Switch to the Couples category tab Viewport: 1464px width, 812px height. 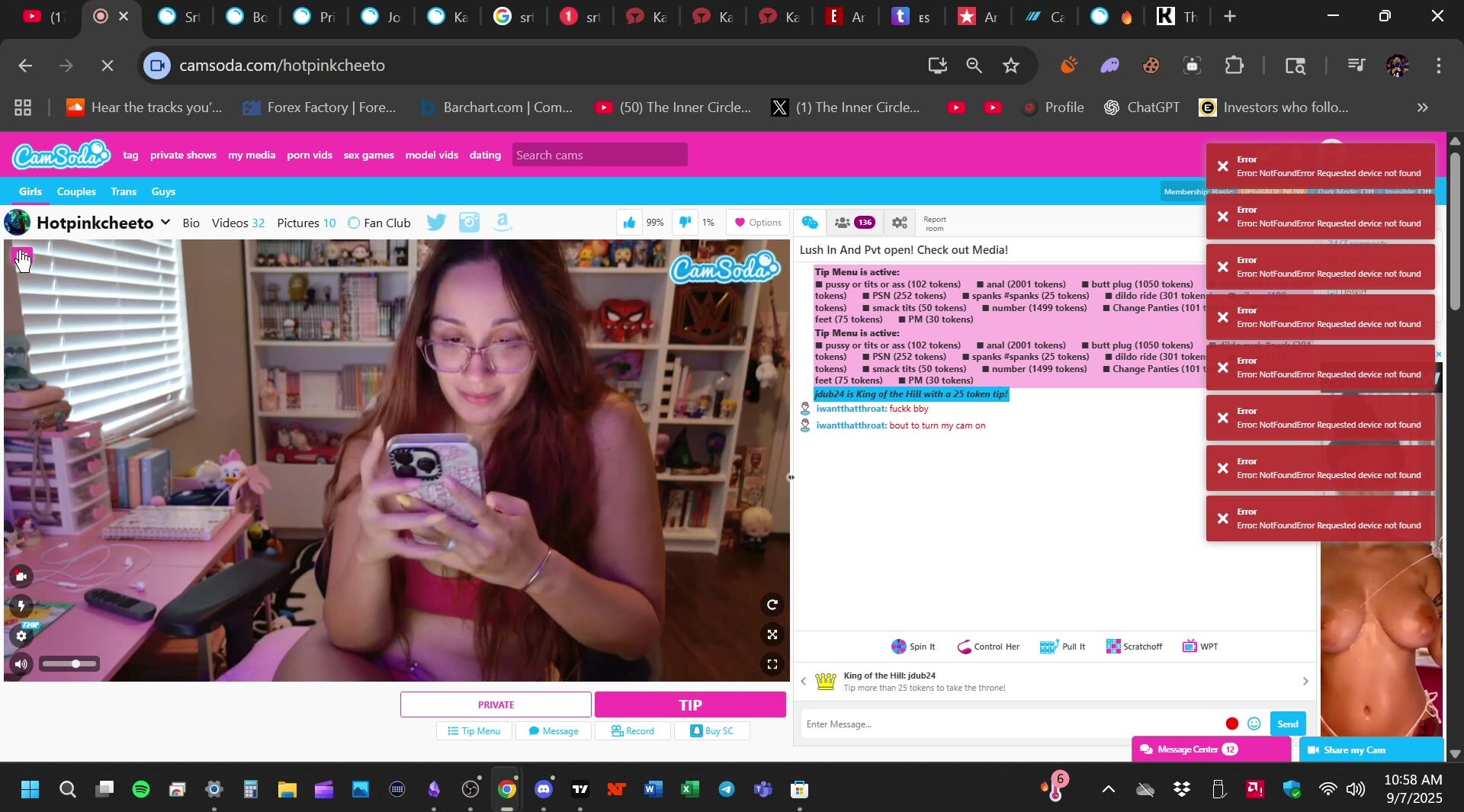[76, 191]
